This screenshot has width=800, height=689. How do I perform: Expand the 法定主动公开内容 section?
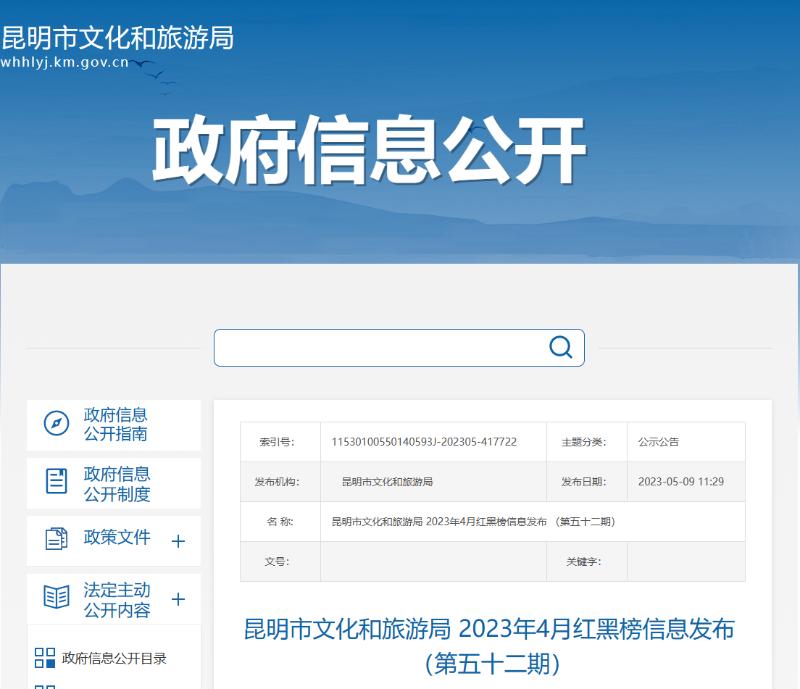click(178, 598)
